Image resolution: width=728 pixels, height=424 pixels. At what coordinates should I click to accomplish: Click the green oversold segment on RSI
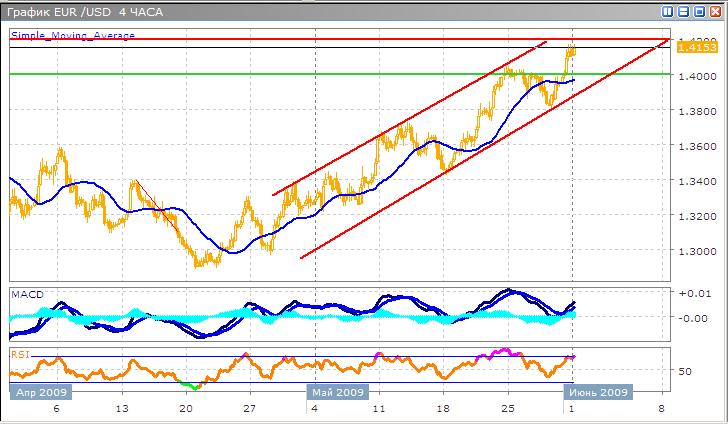(x=189, y=384)
